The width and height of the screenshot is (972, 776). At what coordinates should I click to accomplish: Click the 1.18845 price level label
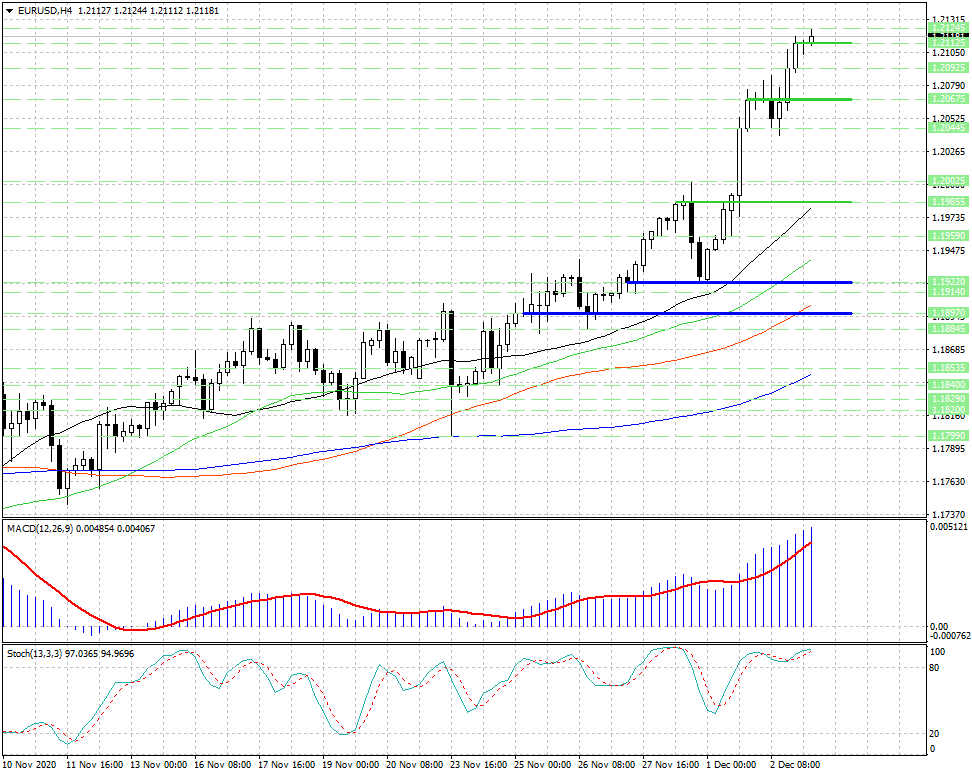[948, 328]
